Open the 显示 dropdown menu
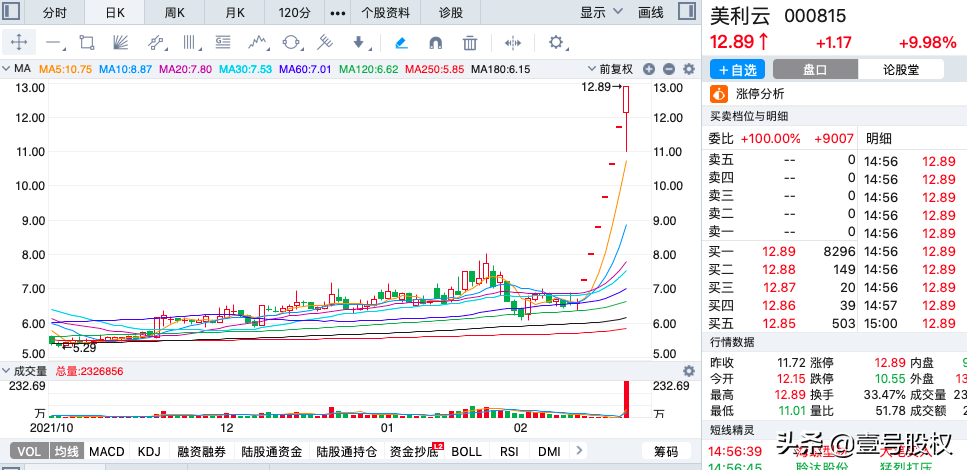This screenshot has height=470, width=967. pos(601,13)
